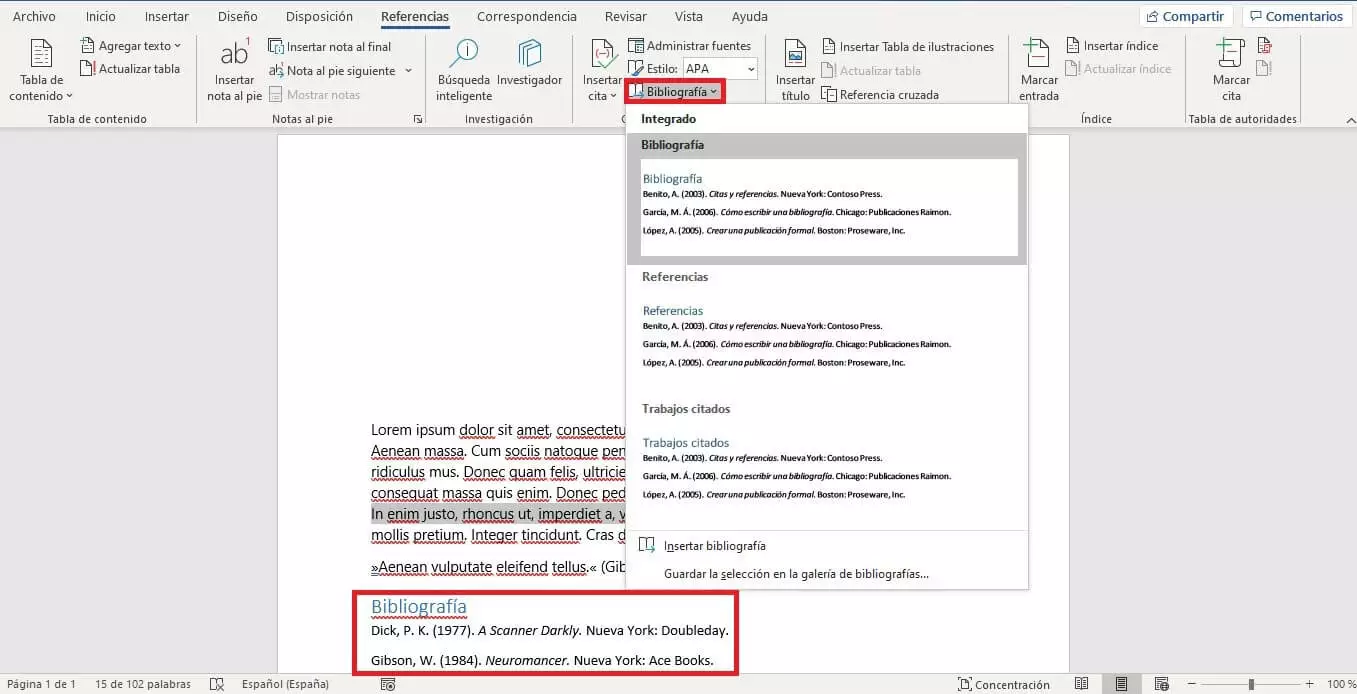1357x694 pixels.
Task: Click the Marcar entrada icon
Action: (x=1039, y=70)
